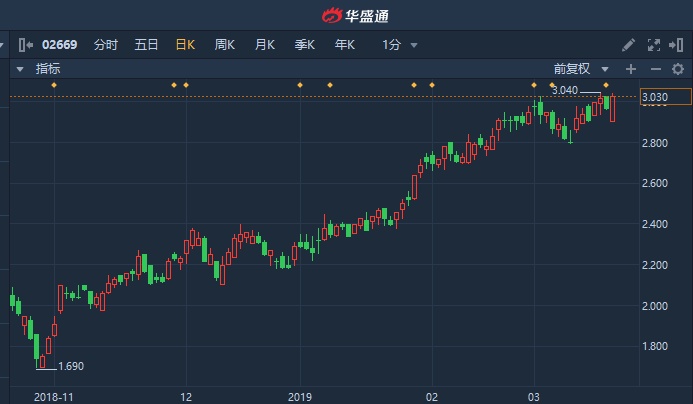Click the 3.040 high price annotation
The width and height of the screenshot is (693, 404).
[x=565, y=90]
